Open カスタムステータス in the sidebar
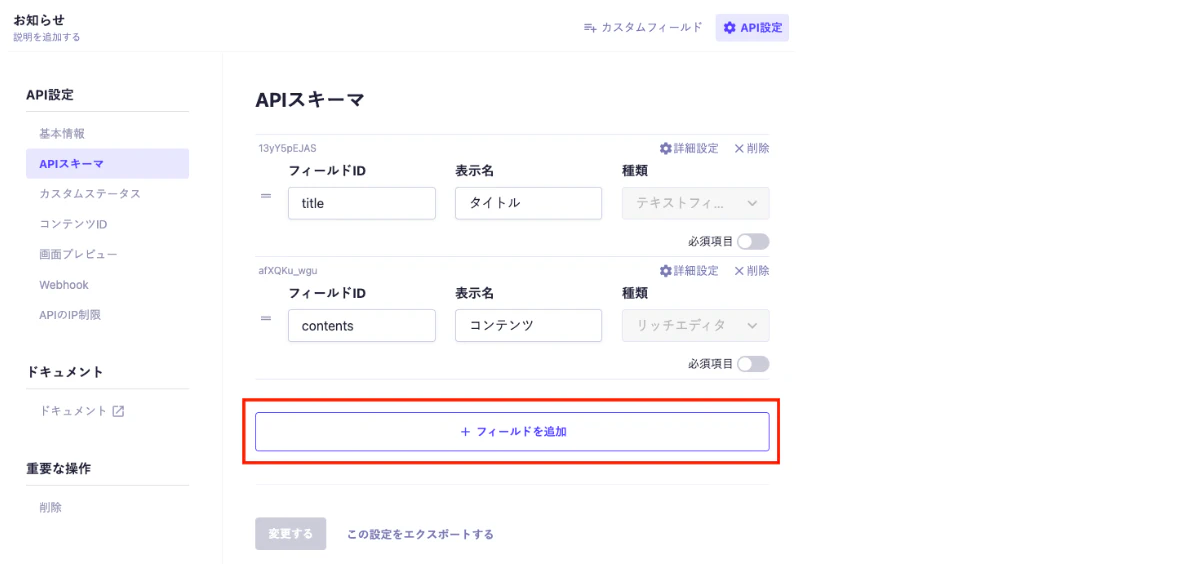 [x=90, y=194]
